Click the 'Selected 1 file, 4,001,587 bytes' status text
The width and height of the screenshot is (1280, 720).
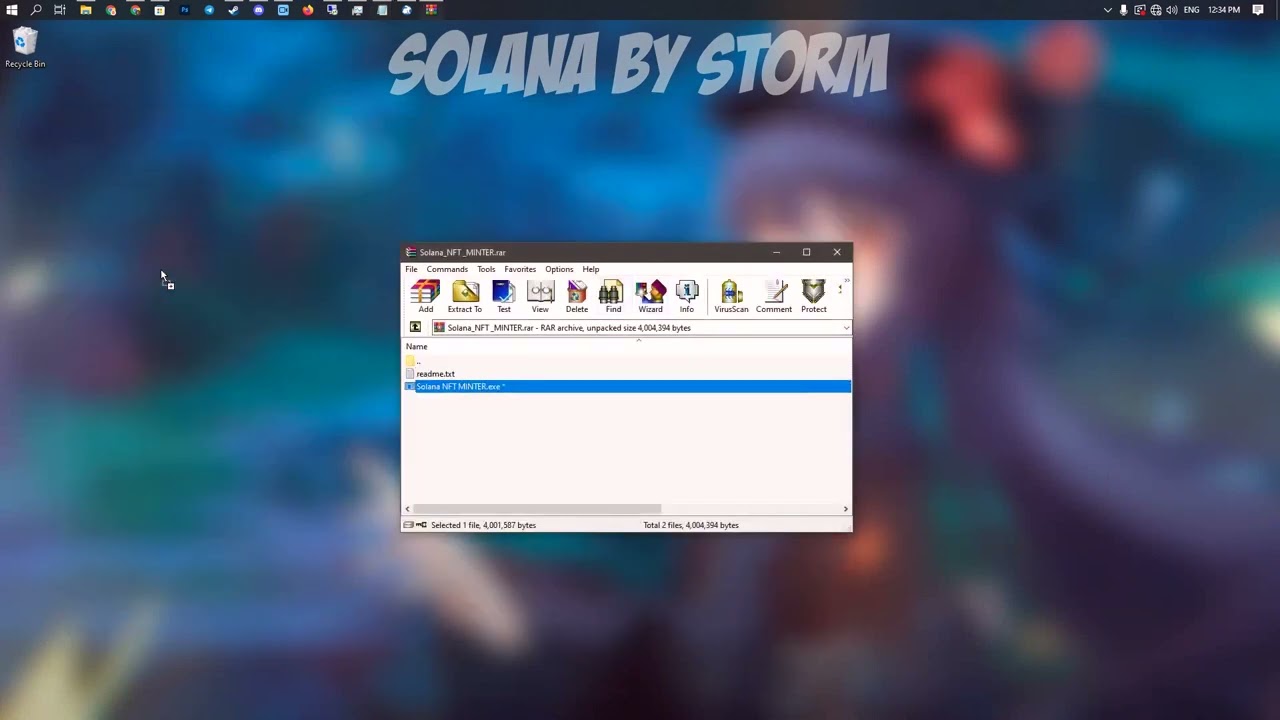pos(483,525)
